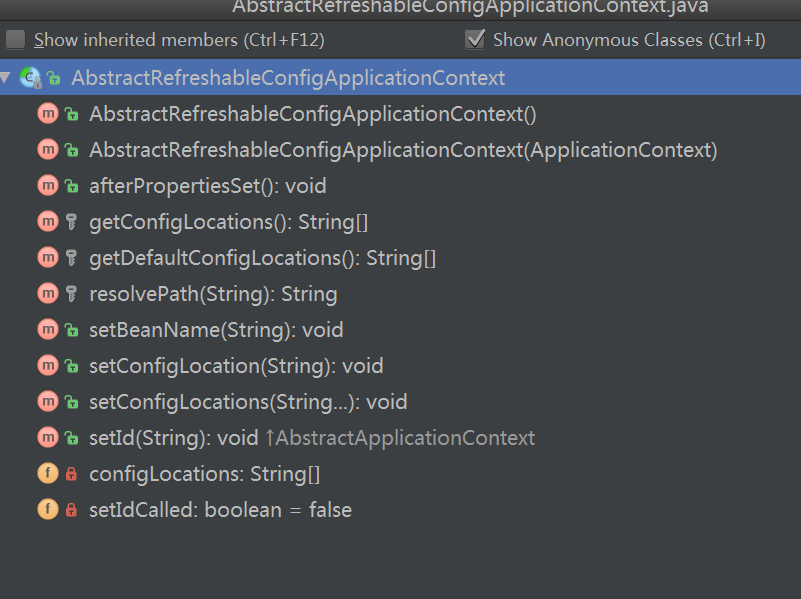
Task: Click the Show Anonymous Classes label text
Action: pos(629,40)
